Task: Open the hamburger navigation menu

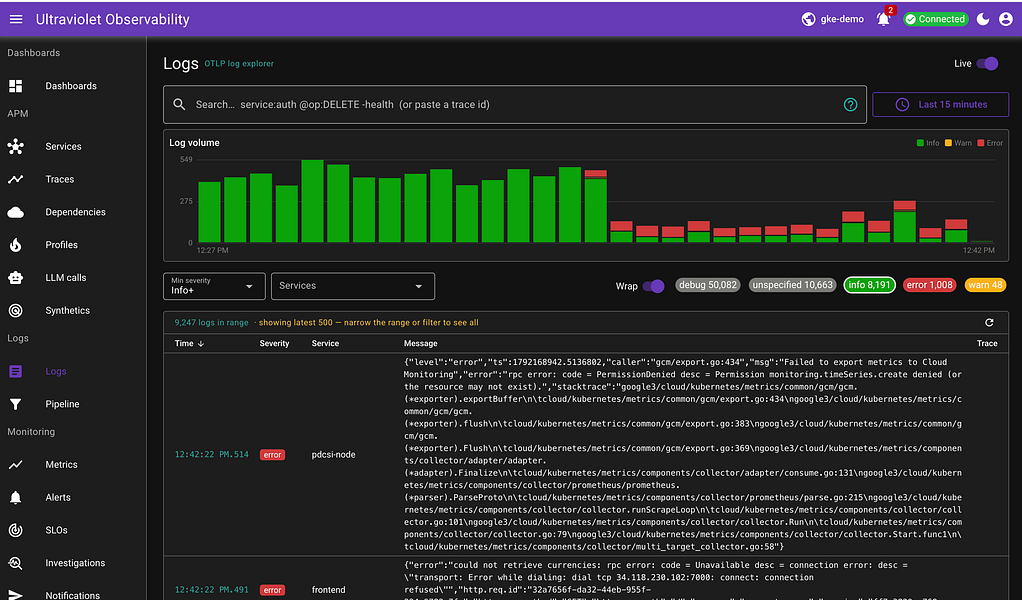Action: (16, 20)
